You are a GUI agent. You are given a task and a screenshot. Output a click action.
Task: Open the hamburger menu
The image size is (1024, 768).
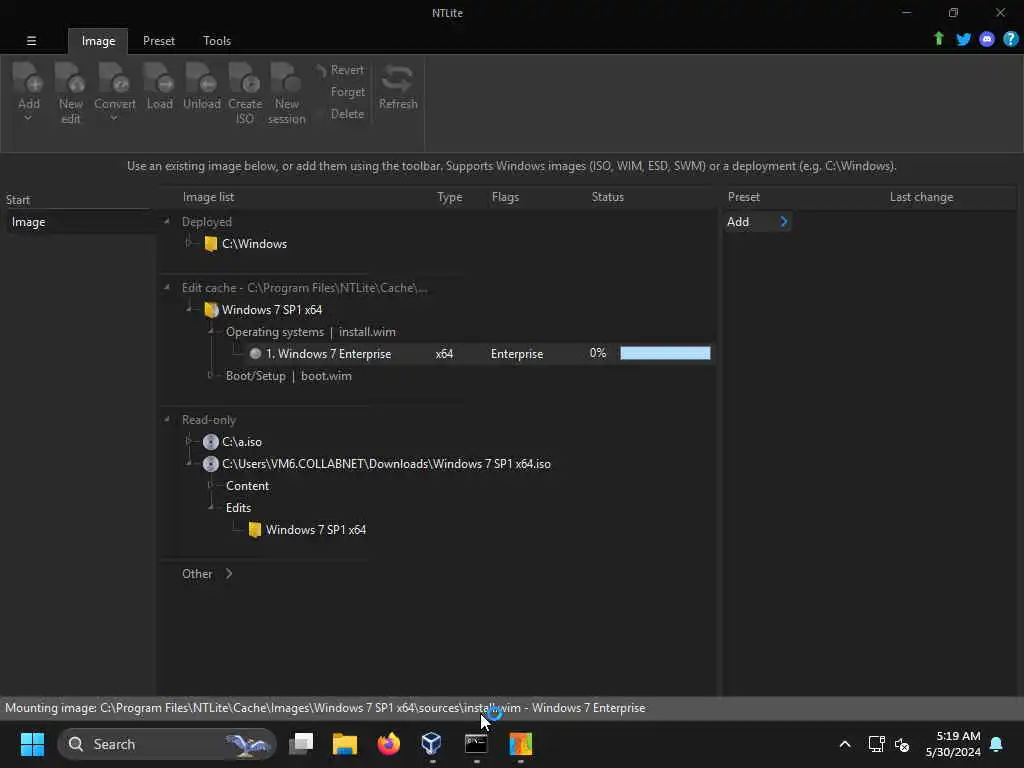click(31, 40)
